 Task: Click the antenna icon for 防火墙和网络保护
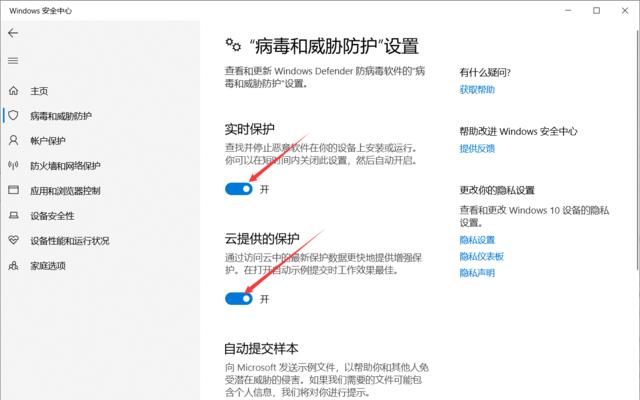click(x=13, y=165)
